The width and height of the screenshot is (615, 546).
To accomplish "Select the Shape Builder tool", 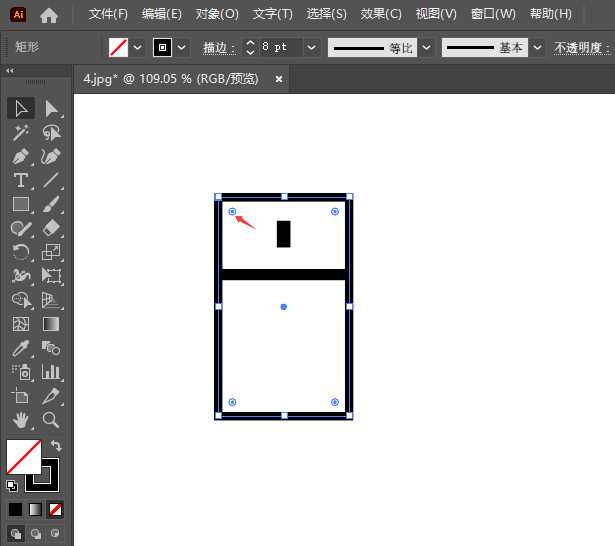I will click(x=21, y=300).
